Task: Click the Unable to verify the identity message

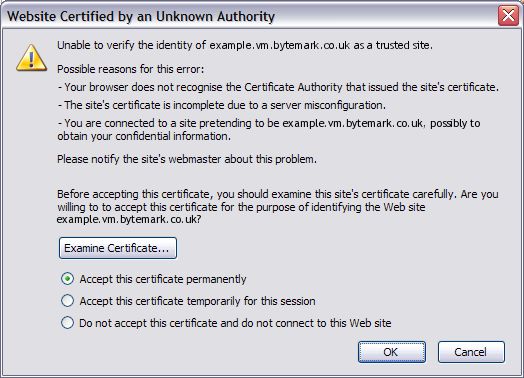Action: click(245, 45)
